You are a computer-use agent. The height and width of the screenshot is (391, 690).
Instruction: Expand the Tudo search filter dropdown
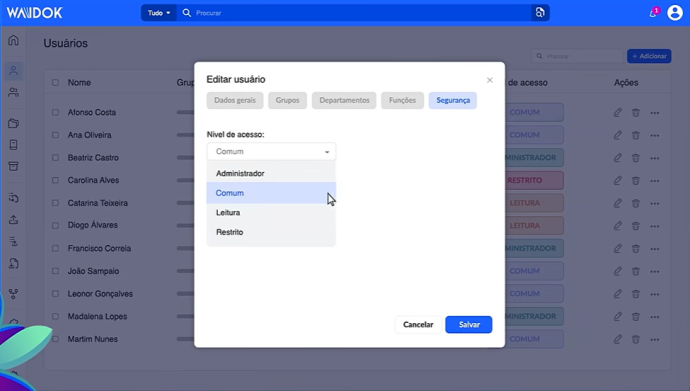(159, 13)
